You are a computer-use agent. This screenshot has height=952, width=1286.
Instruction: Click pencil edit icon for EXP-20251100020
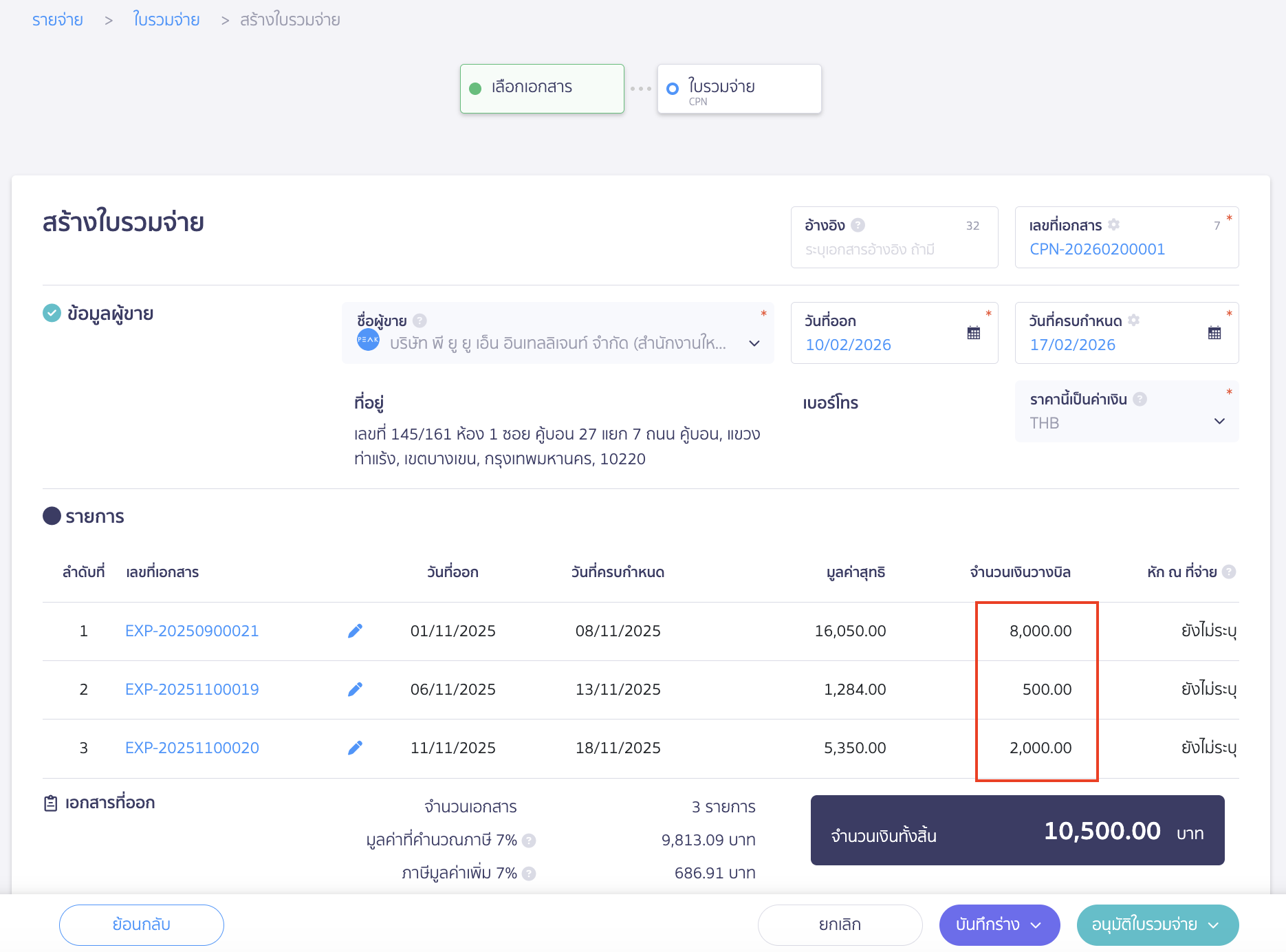(x=355, y=748)
